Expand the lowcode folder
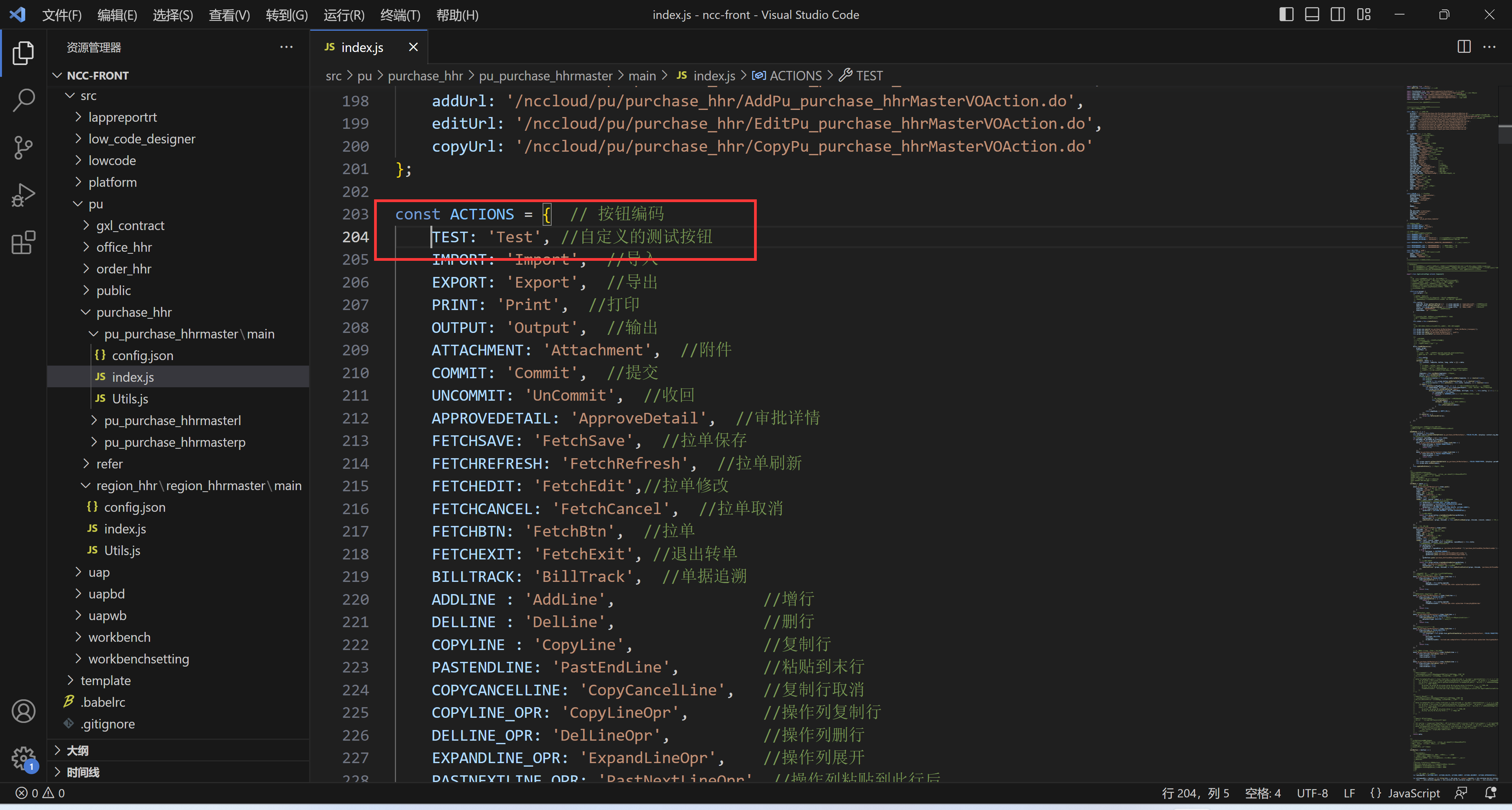The height and width of the screenshot is (810, 1512). tap(111, 160)
